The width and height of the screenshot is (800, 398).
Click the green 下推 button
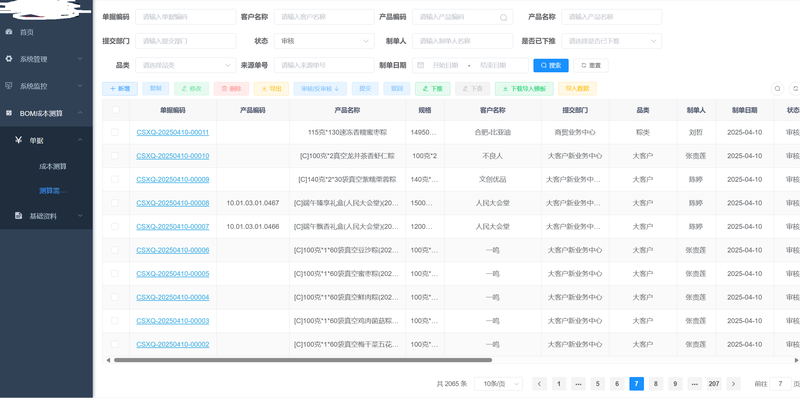(x=433, y=89)
